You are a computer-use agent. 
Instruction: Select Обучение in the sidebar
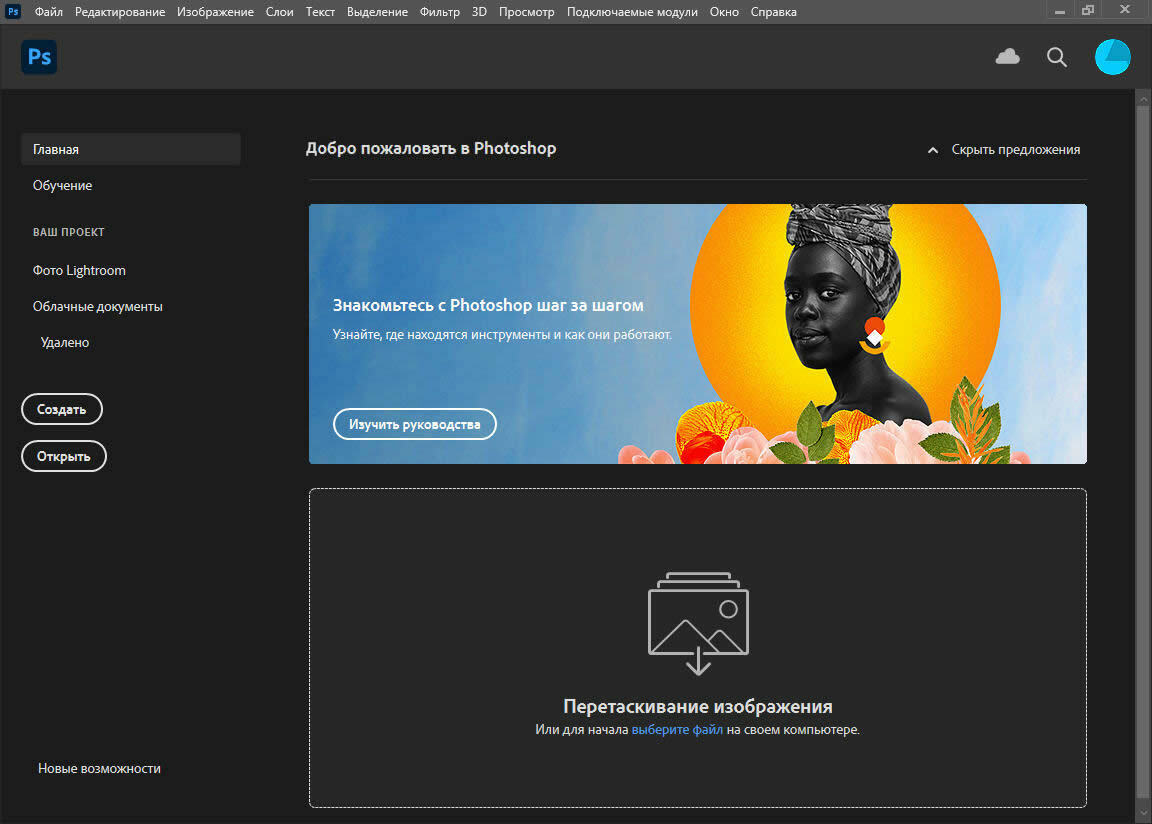pyautogui.click(x=62, y=185)
